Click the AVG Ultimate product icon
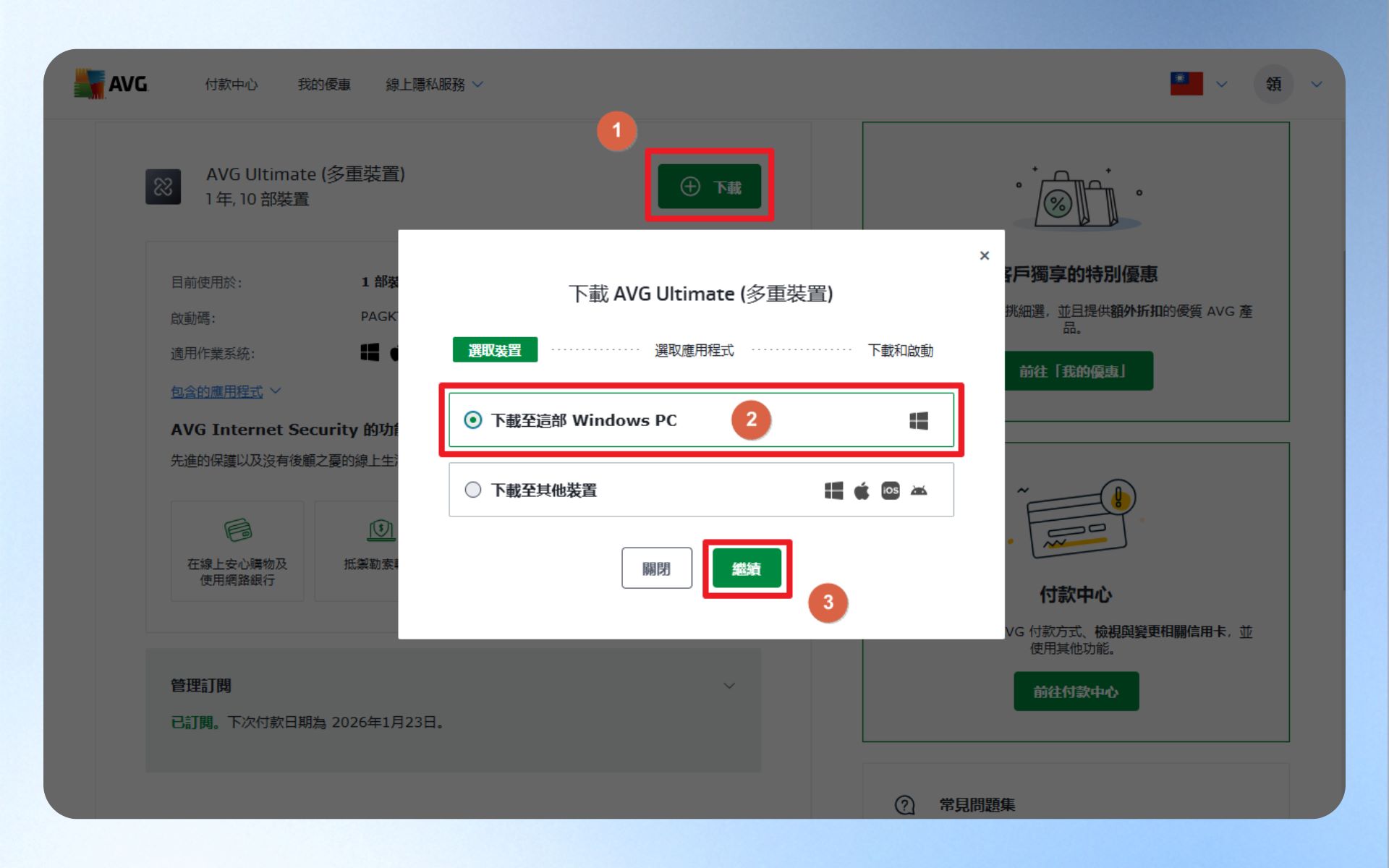Viewport: 1389px width, 868px height. pos(163,187)
